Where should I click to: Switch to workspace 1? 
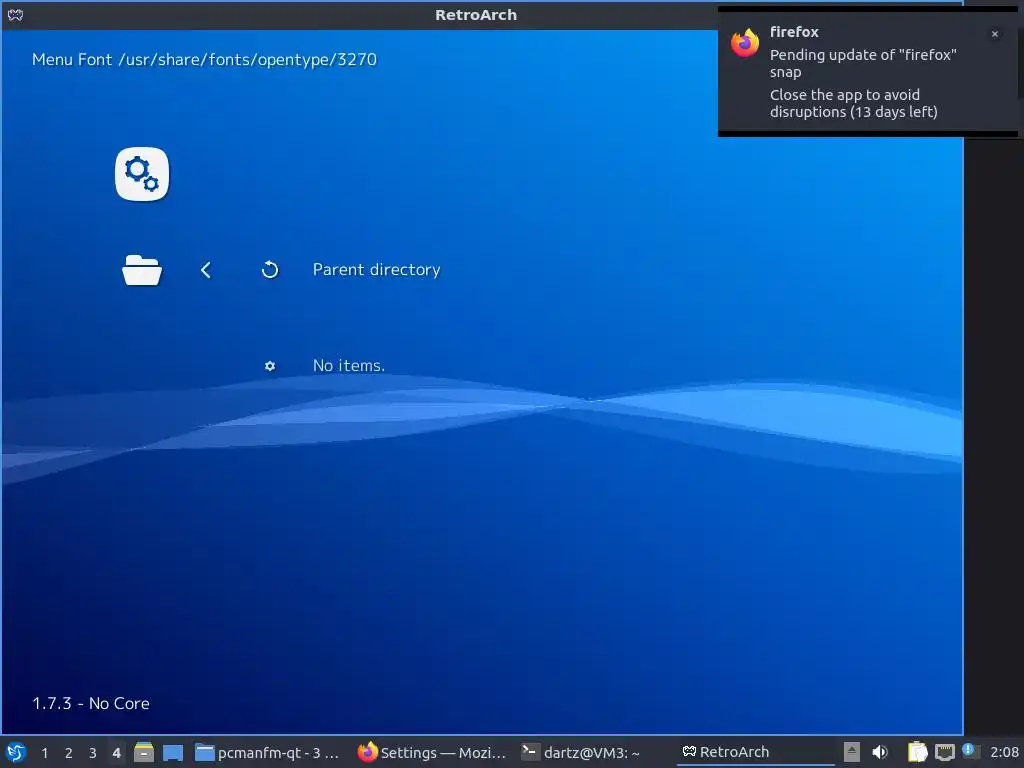pos(44,753)
